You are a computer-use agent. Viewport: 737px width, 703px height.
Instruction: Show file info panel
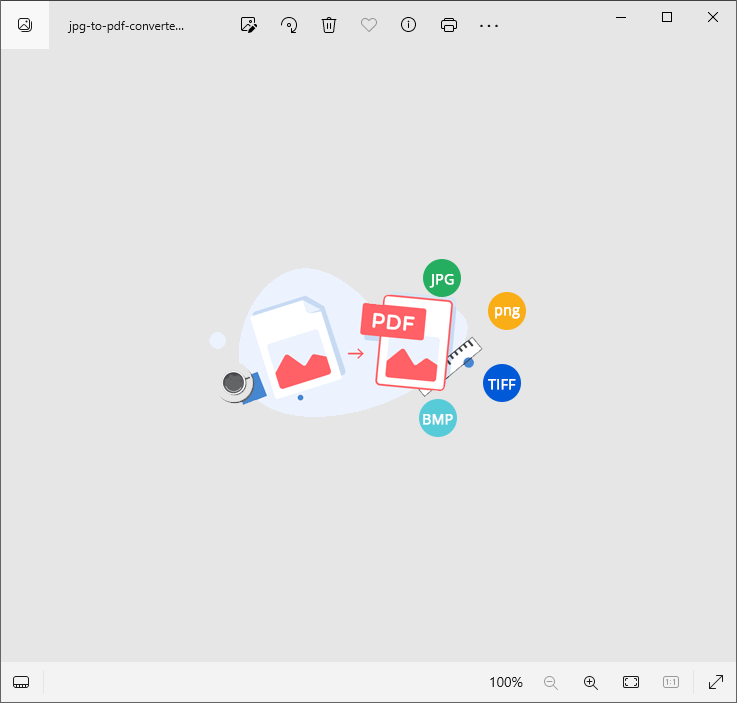pyautogui.click(x=408, y=25)
